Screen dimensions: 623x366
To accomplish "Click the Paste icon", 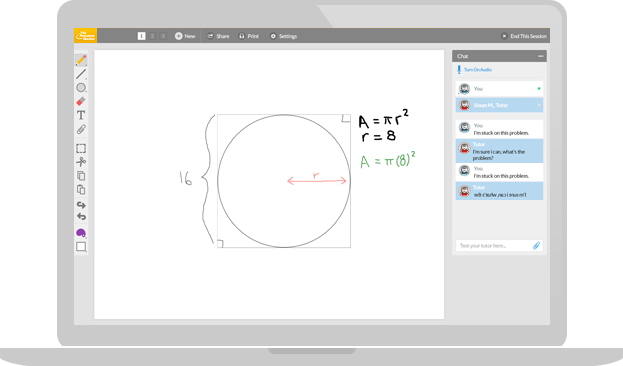I will 81,190.
